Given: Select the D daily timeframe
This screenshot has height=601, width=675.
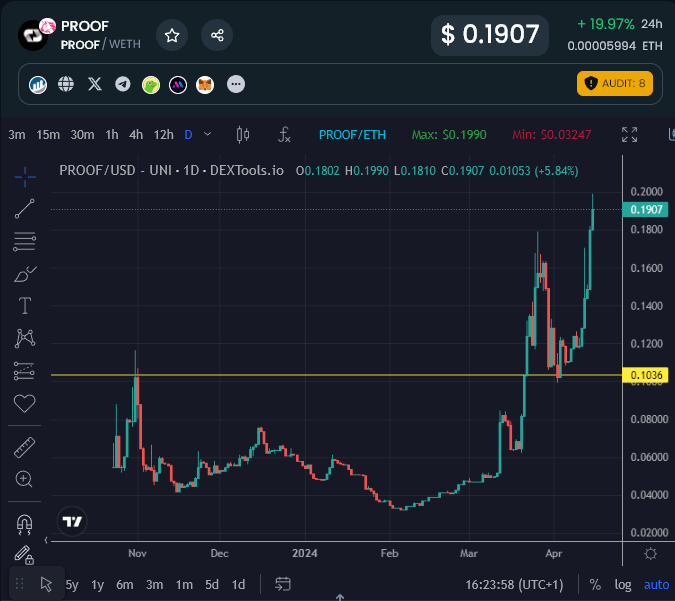Looking at the screenshot, I should click(188, 135).
